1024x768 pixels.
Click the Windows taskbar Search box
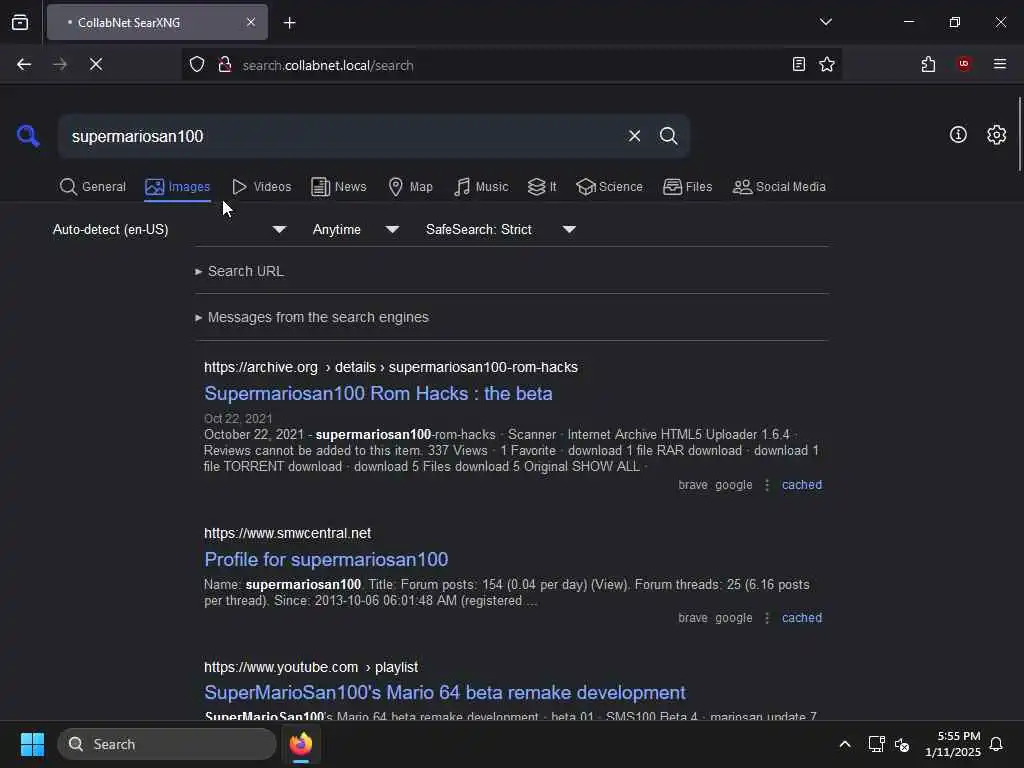(167, 744)
